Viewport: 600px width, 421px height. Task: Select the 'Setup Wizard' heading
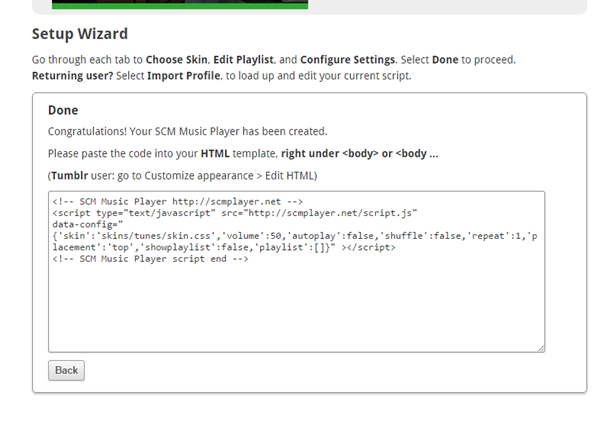[80, 34]
